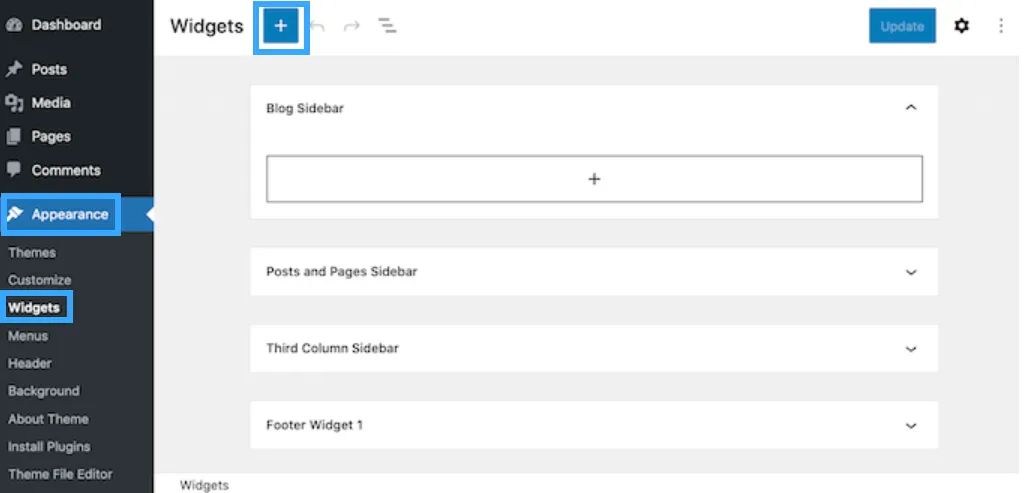Click Third Column Sidebar title
The height and width of the screenshot is (493, 1034).
[332, 348]
